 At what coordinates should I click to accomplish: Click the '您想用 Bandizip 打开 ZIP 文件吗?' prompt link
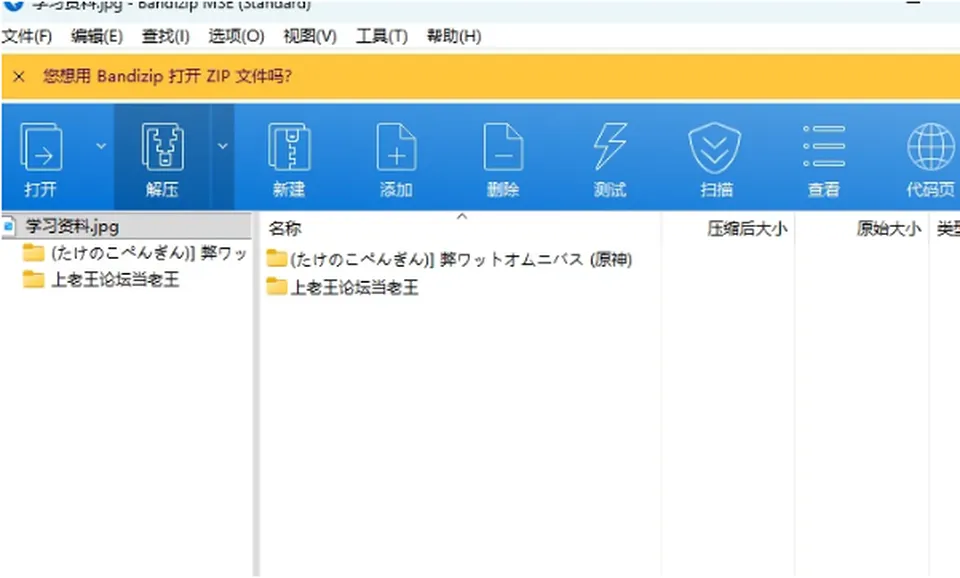point(167,76)
